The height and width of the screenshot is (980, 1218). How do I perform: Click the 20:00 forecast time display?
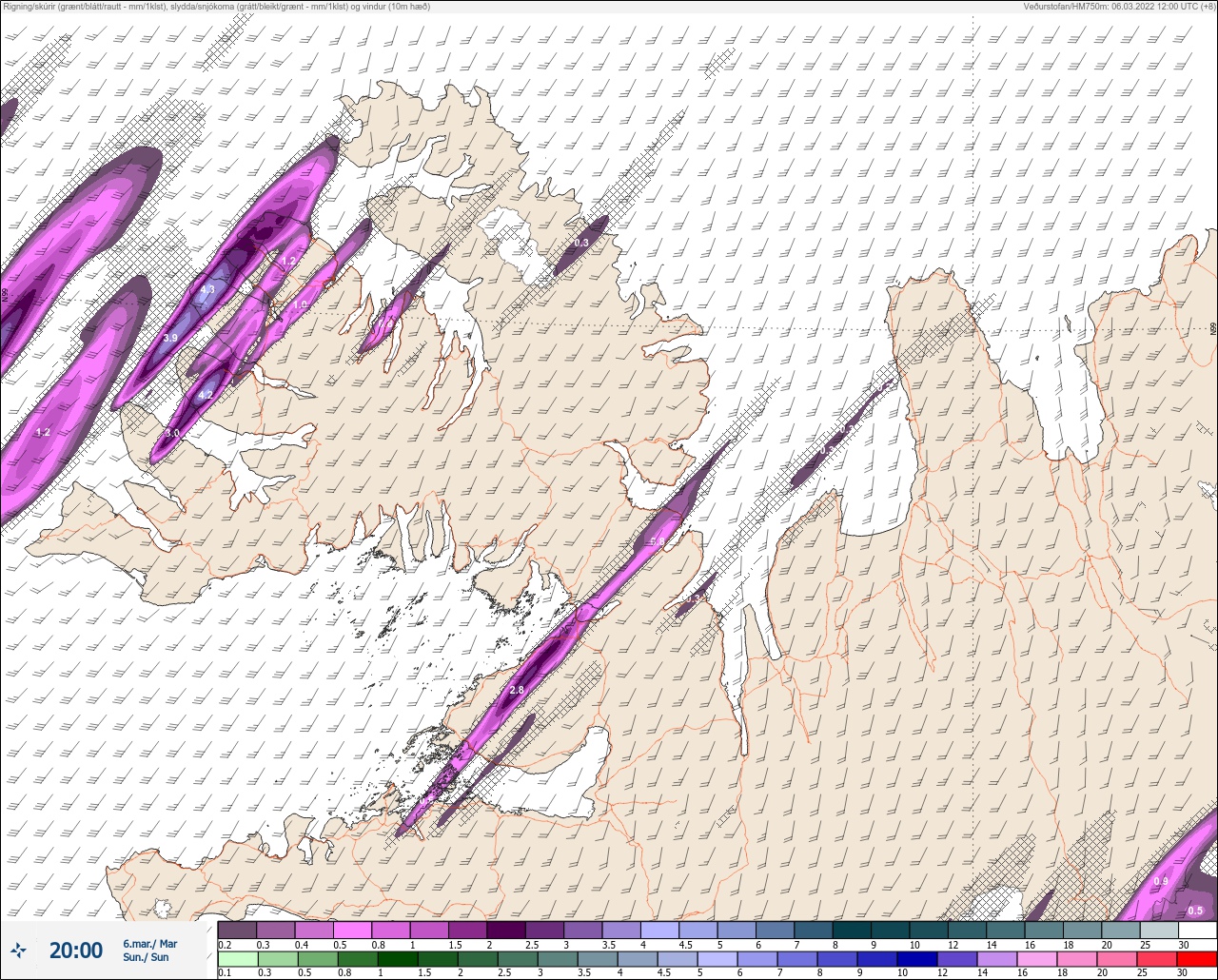pos(75,950)
